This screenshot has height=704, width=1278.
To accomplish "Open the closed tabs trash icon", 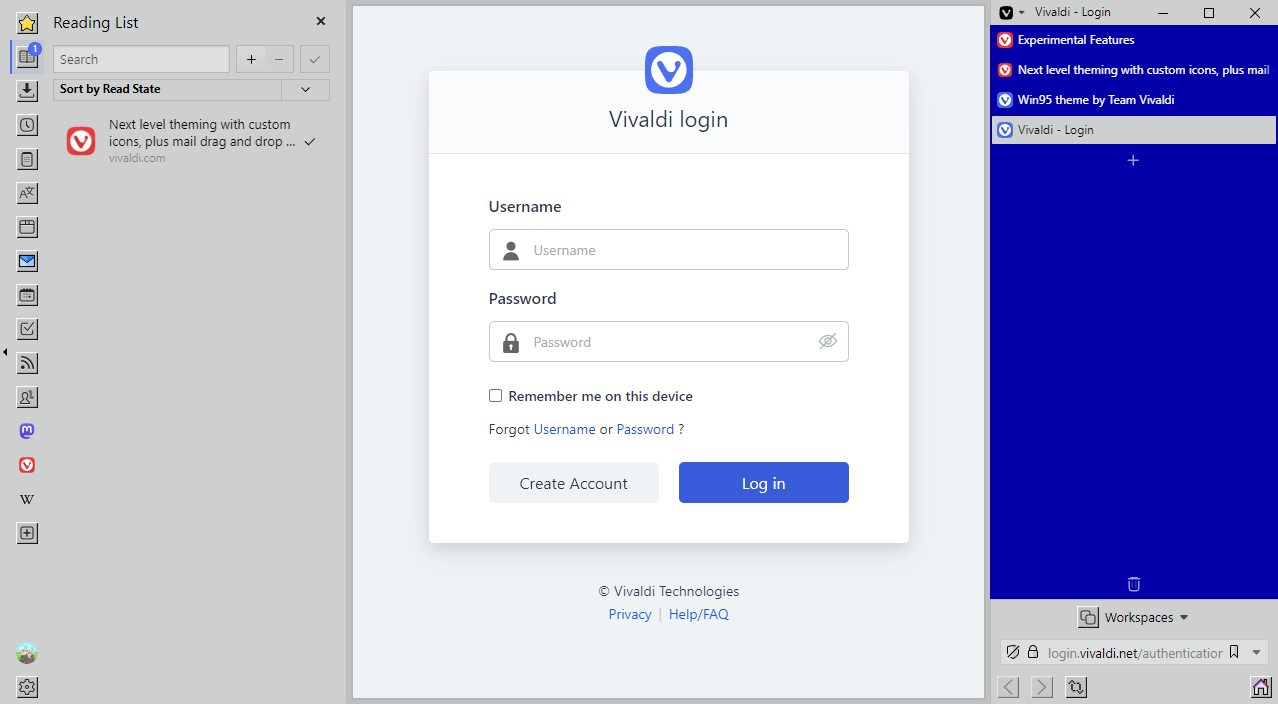I will click(1133, 584).
